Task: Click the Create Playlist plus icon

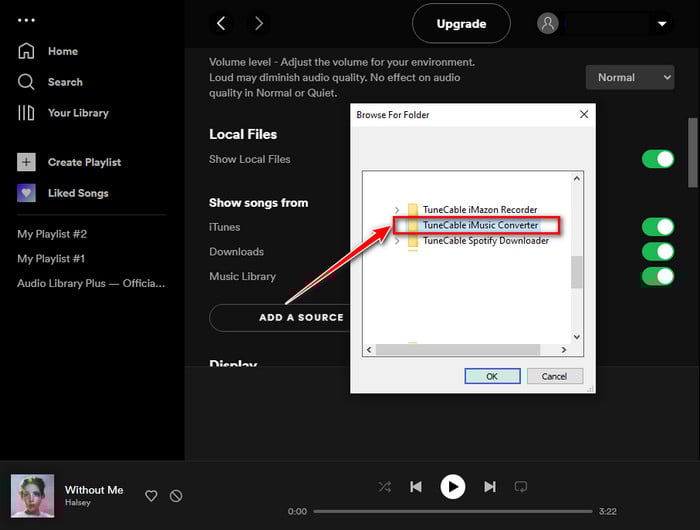Action: 26,162
